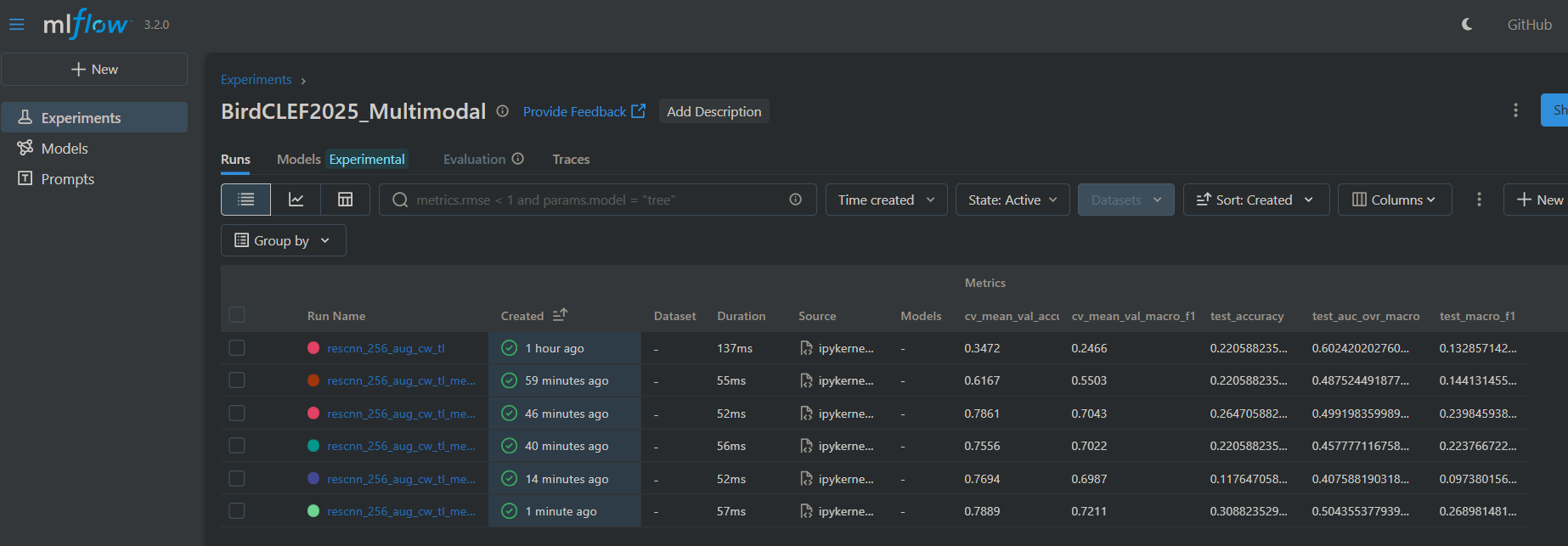The height and width of the screenshot is (546, 1568).
Task: Expand the State: Active dropdown
Action: click(x=1012, y=200)
